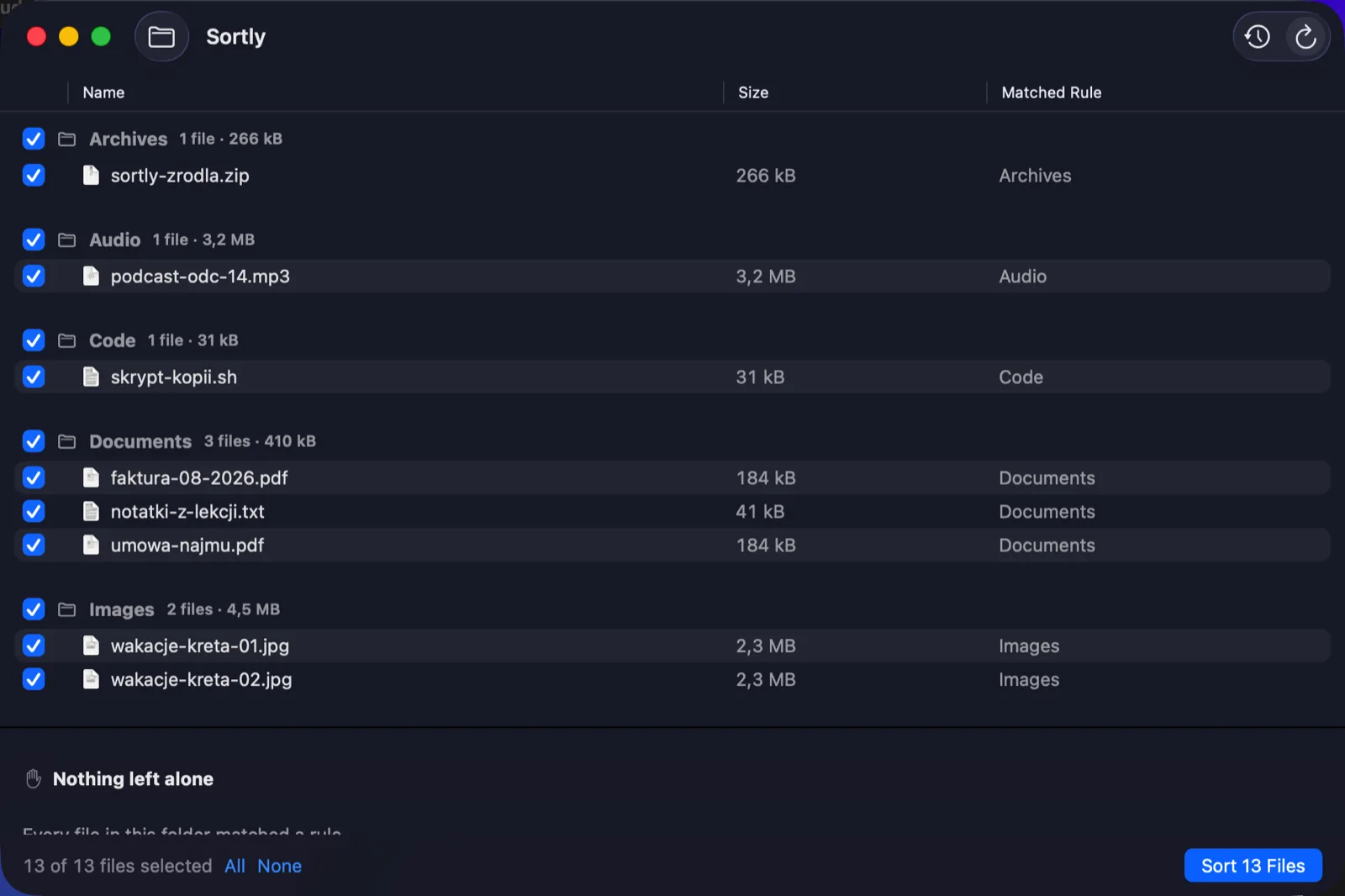
Task: Click the All selection link
Action: pyautogui.click(x=235, y=866)
